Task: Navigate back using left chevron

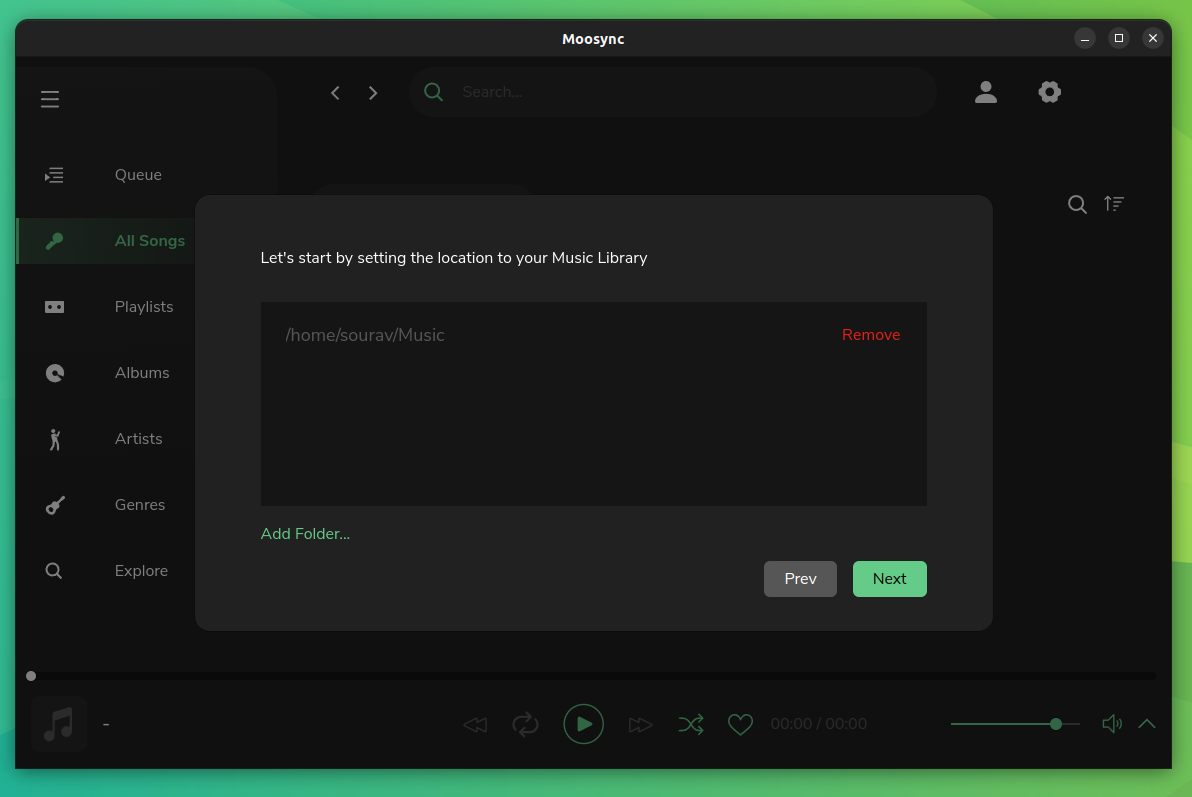Action: click(335, 92)
